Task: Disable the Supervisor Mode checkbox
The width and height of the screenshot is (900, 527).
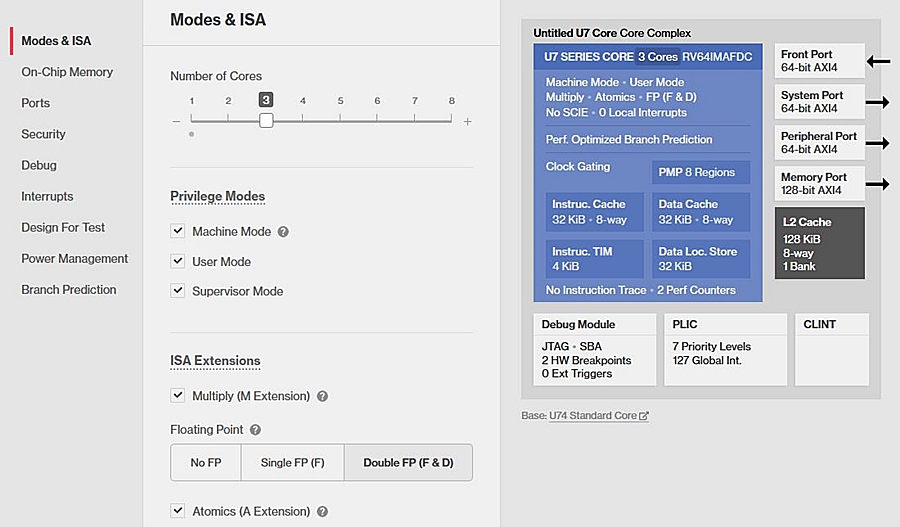Action: coord(178,292)
